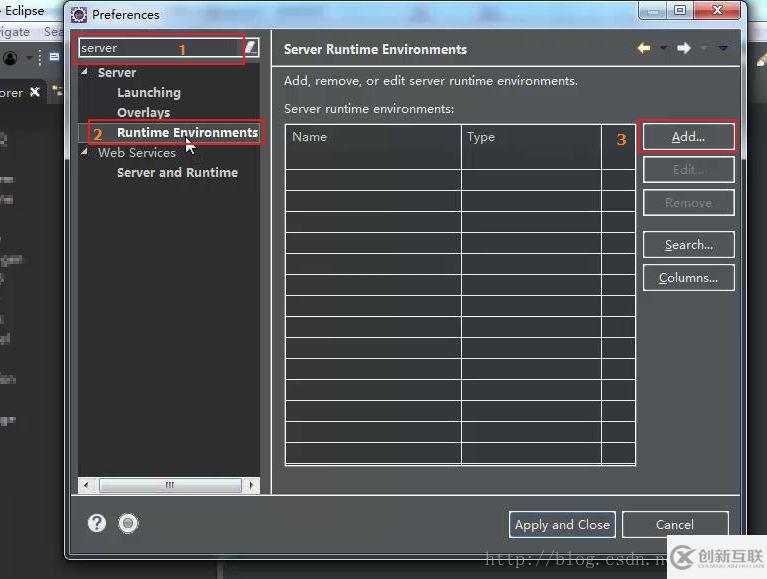Select Runtime Environments in the tree
Viewport: 767px width, 579px height.
tap(187, 133)
